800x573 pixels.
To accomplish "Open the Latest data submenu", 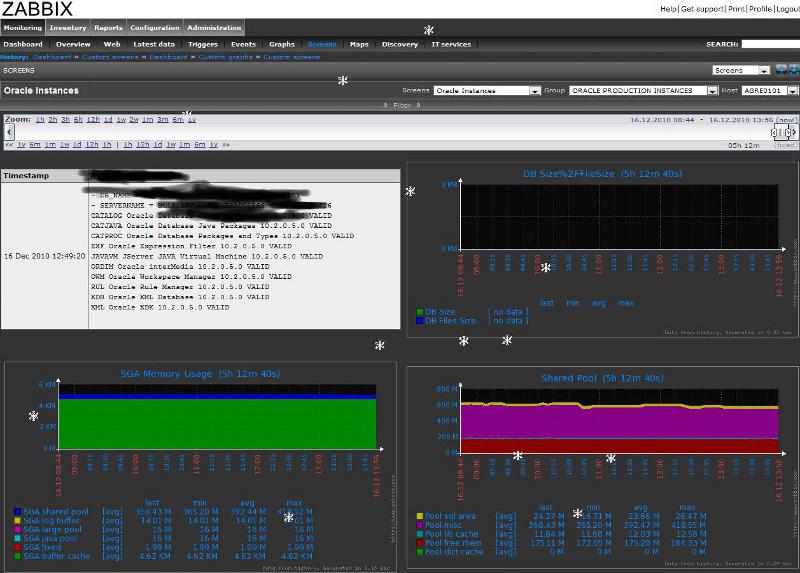I will coord(154,44).
